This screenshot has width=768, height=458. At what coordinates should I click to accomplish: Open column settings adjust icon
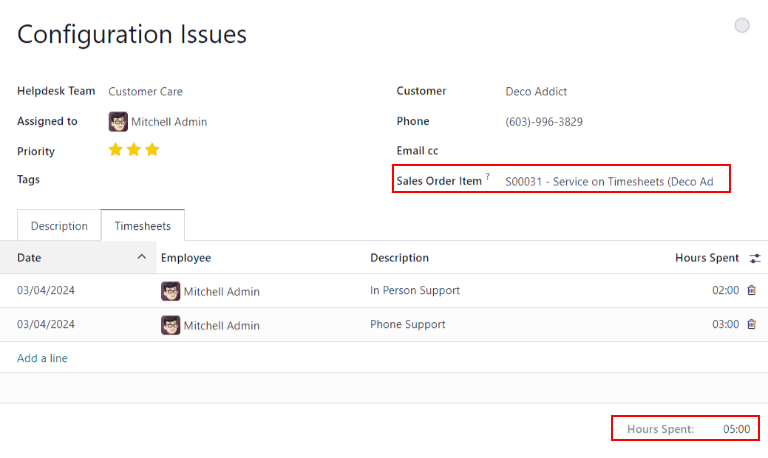point(755,258)
